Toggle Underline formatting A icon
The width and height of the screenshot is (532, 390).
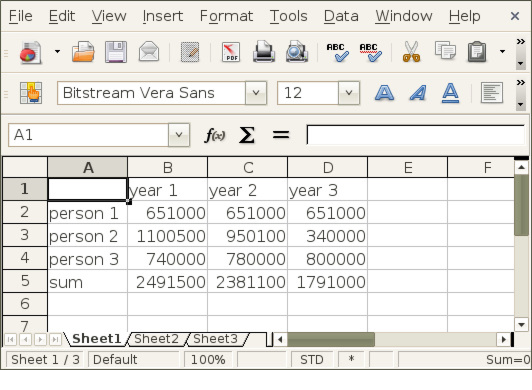pyautogui.click(x=451, y=93)
